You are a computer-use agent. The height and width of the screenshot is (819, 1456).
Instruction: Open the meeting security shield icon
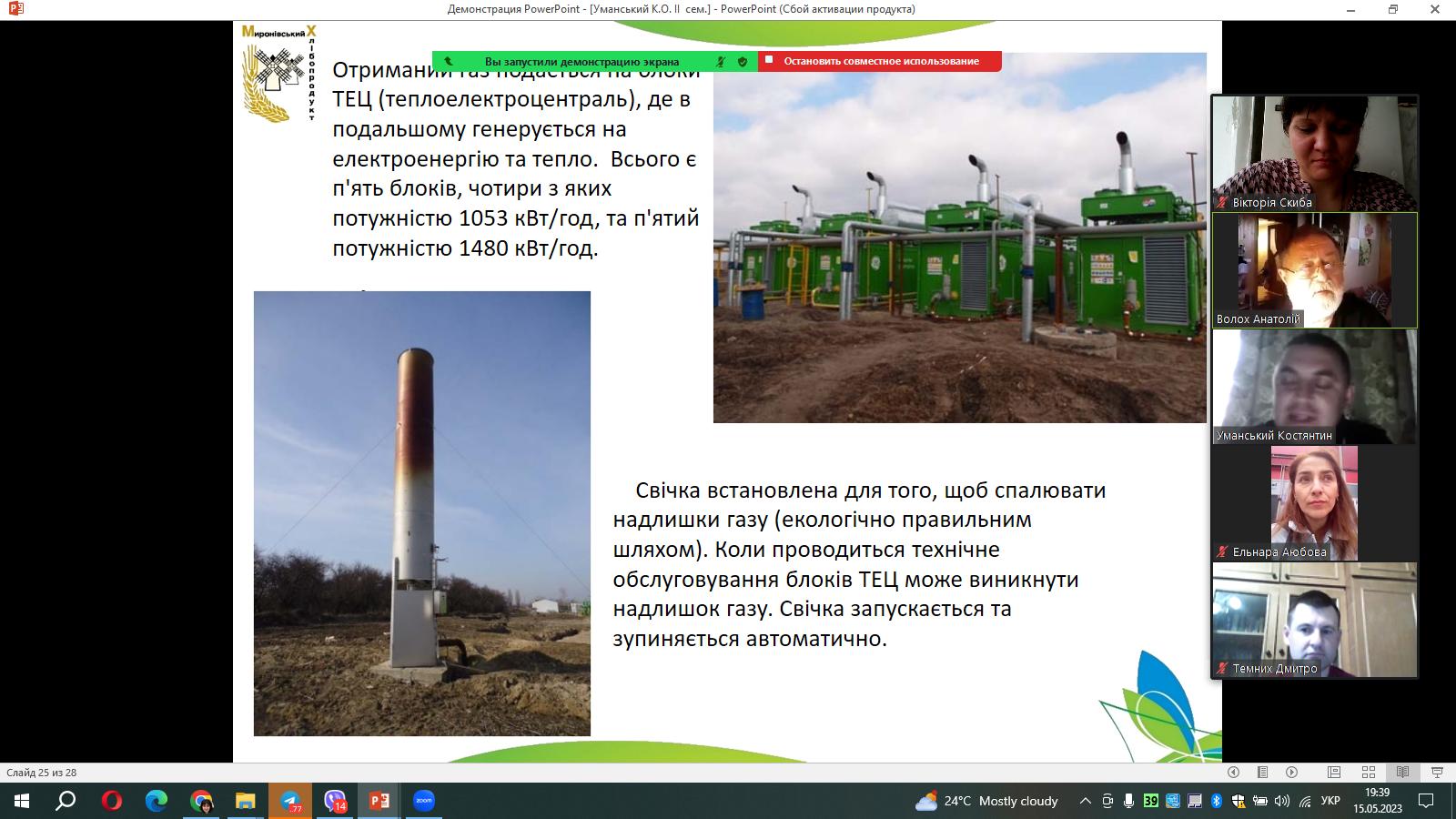point(741,62)
